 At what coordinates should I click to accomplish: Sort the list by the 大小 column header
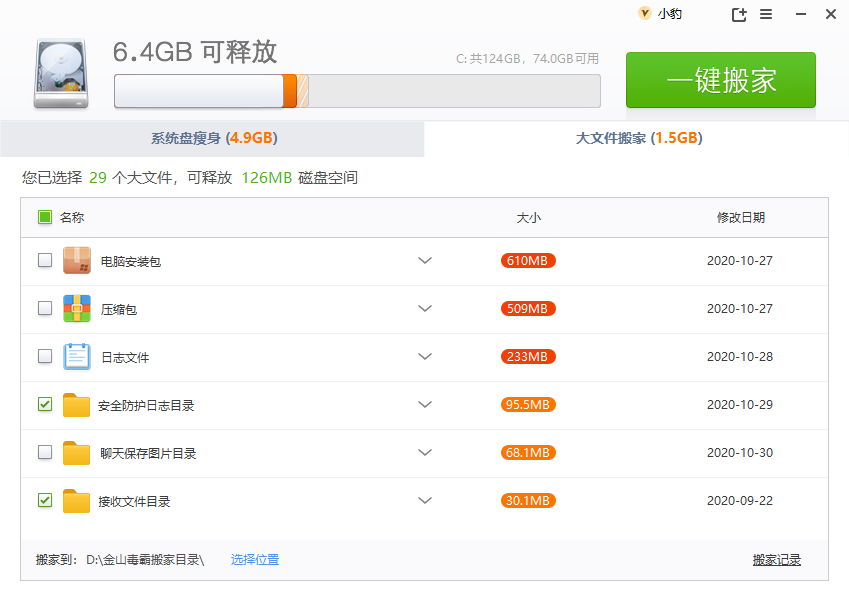(x=528, y=218)
